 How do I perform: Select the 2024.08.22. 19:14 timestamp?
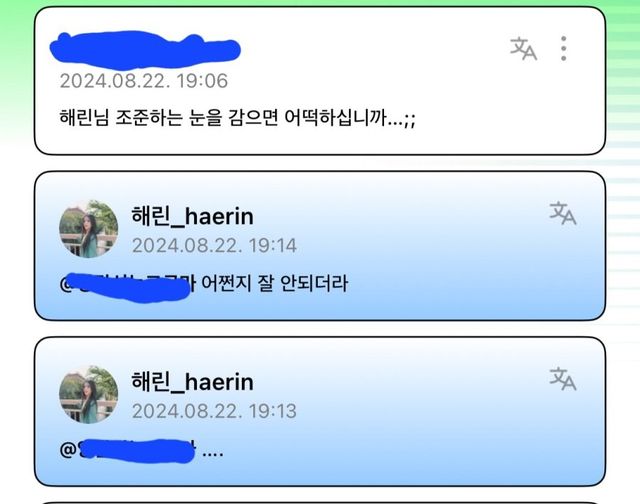(214, 246)
